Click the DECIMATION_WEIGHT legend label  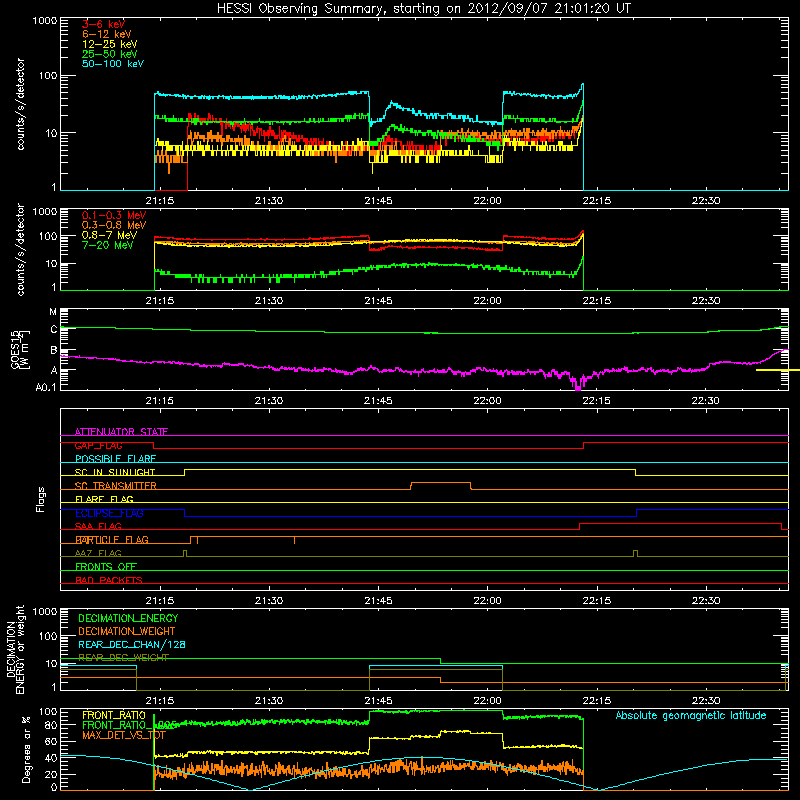tap(127, 631)
